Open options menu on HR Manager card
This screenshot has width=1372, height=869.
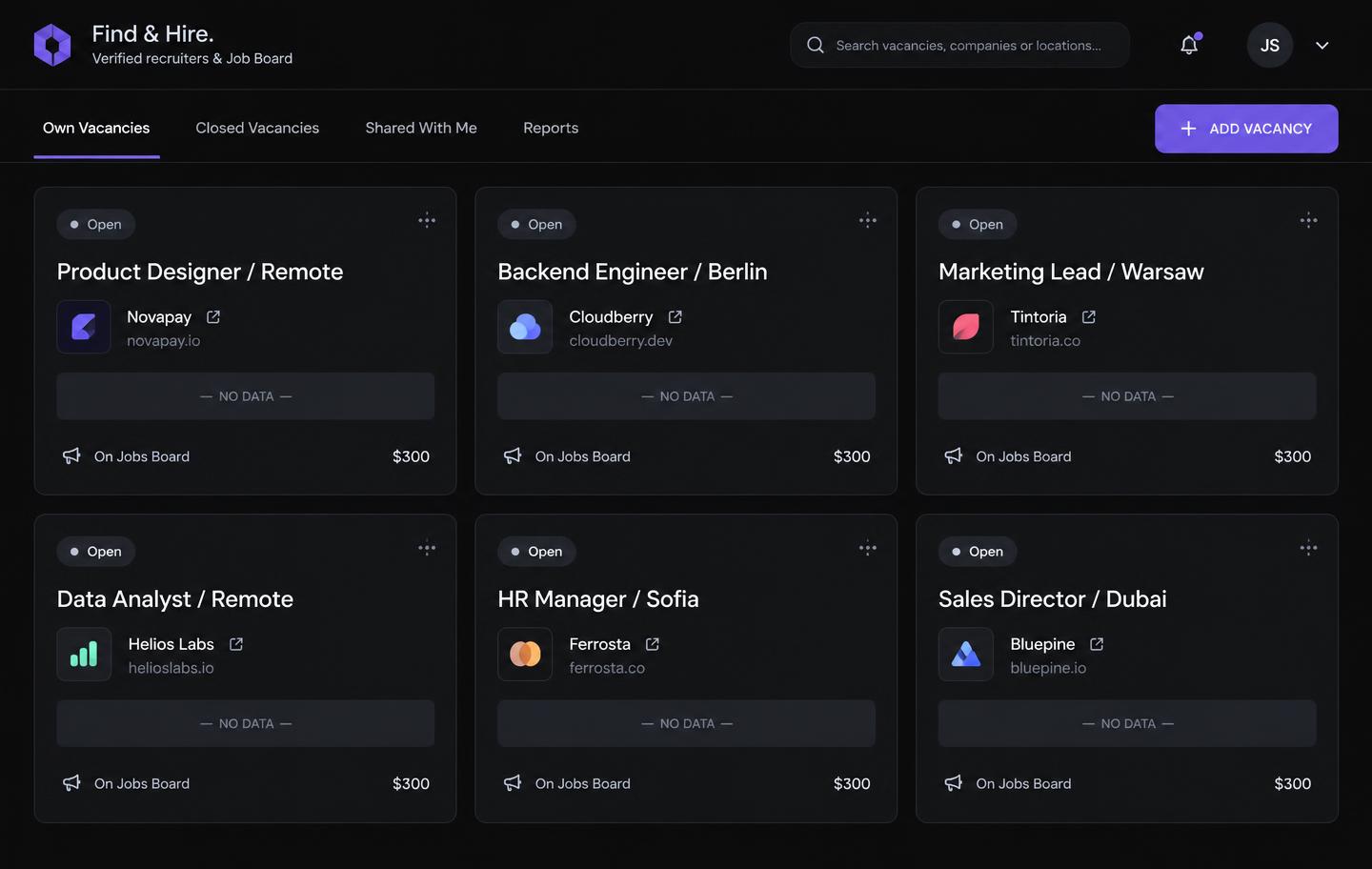(868, 548)
